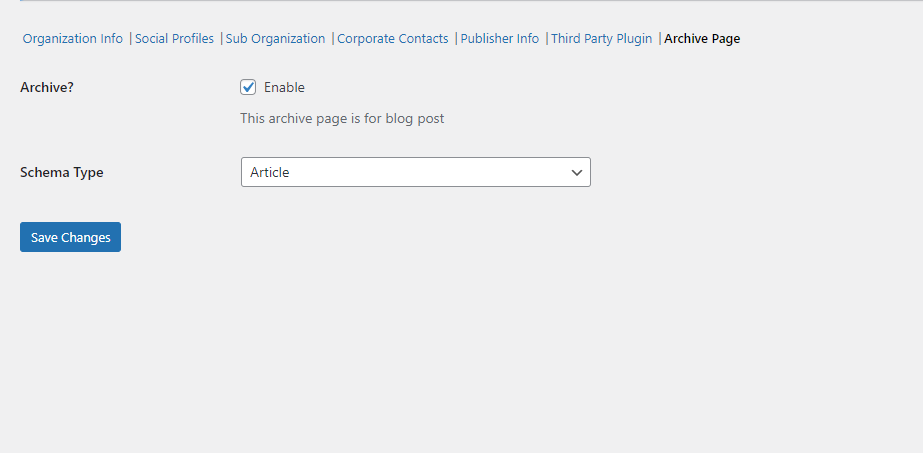The height and width of the screenshot is (453, 923).
Task: Click the Archive? field label
Action: (47, 87)
